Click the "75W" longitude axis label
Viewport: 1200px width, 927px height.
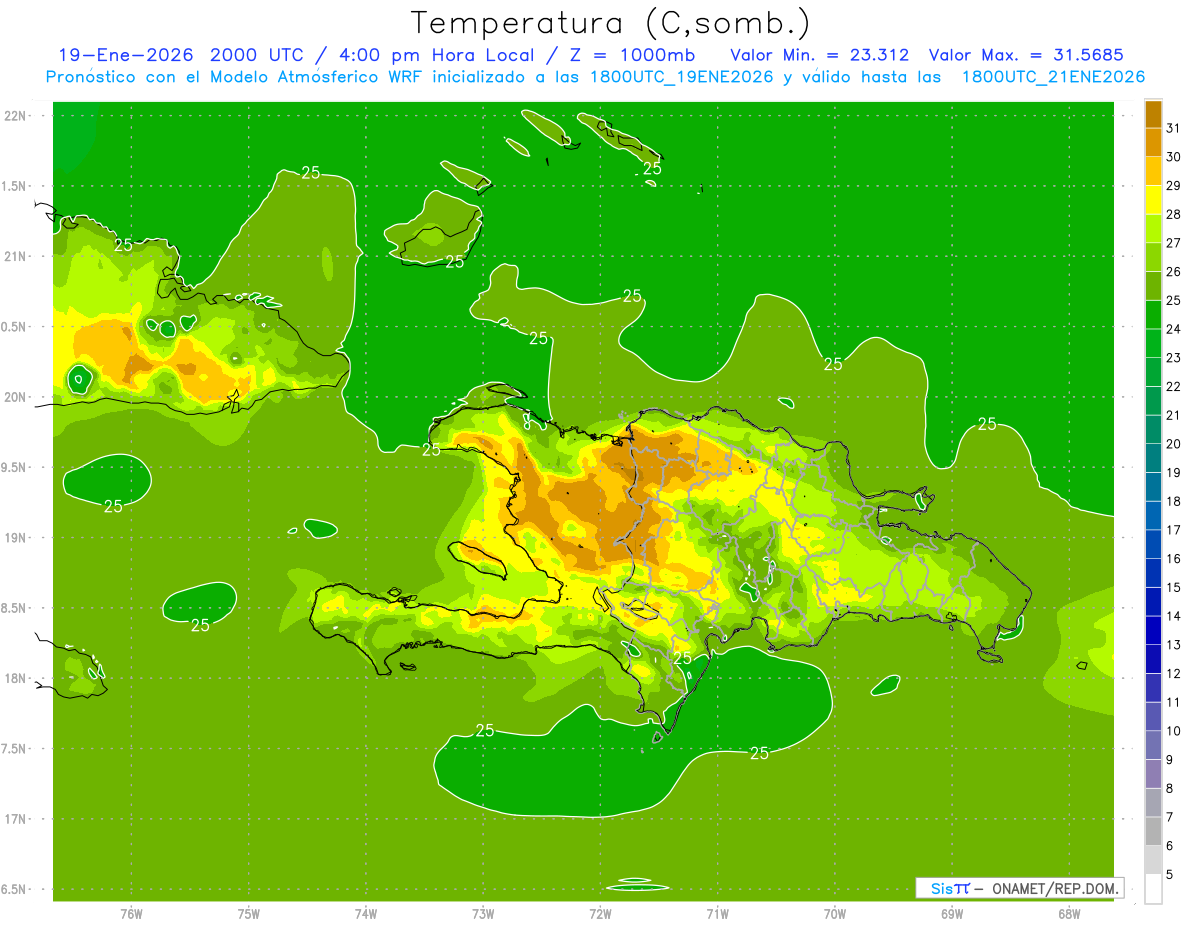(249, 915)
